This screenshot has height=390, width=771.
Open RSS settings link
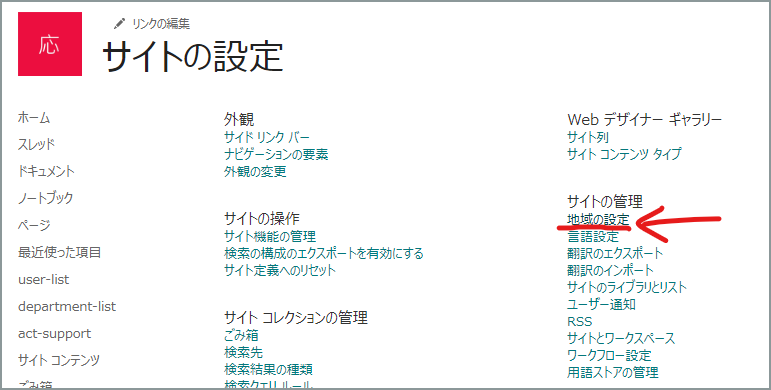point(579,322)
